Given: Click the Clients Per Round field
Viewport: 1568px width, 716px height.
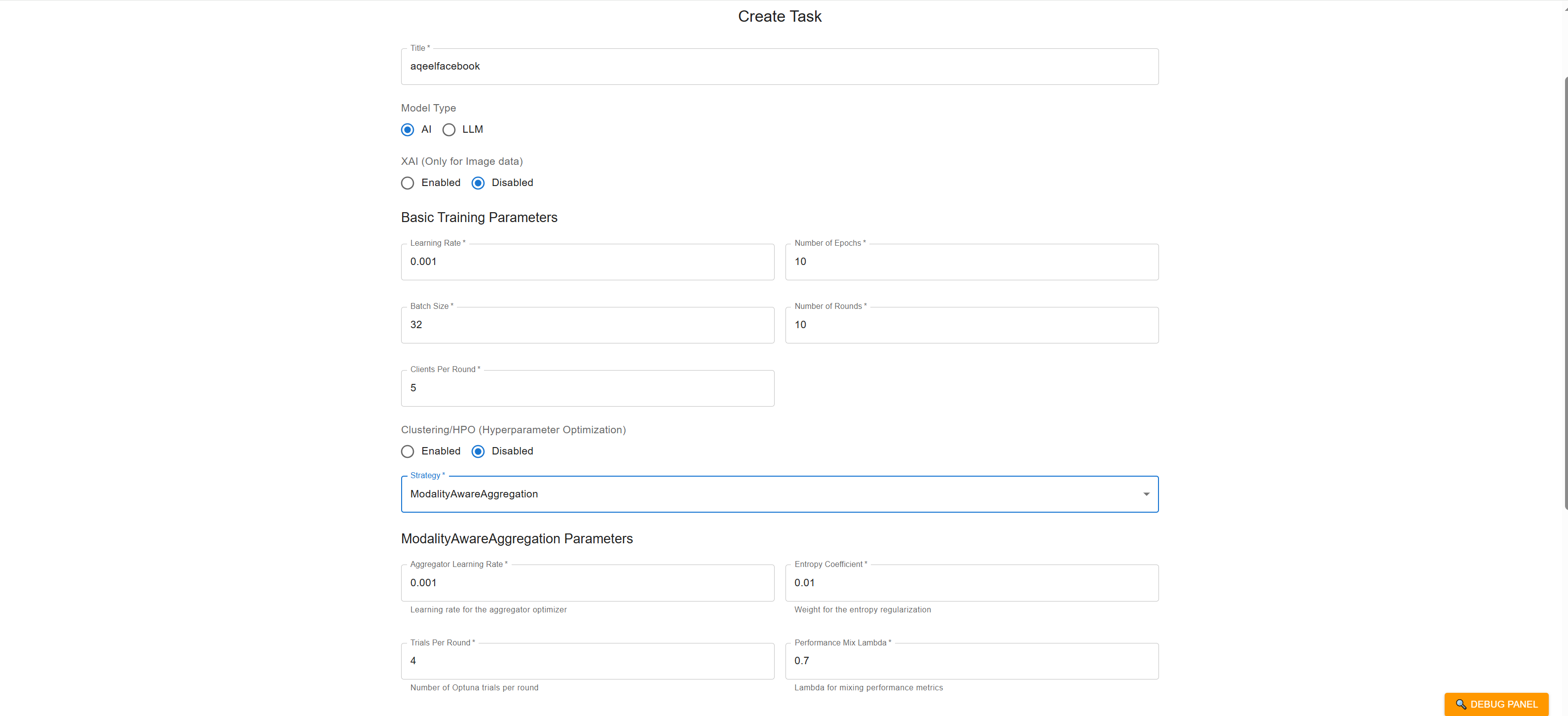Looking at the screenshot, I should [x=588, y=388].
